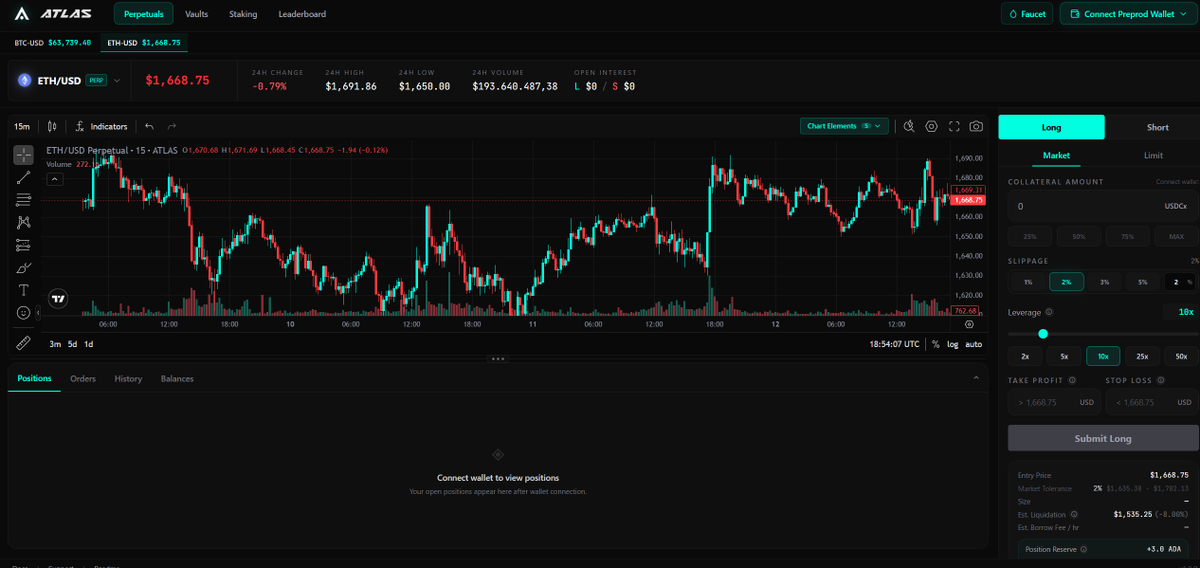The height and width of the screenshot is (568, 1200).
Task: Switch to the History tab
Action: 128,379
